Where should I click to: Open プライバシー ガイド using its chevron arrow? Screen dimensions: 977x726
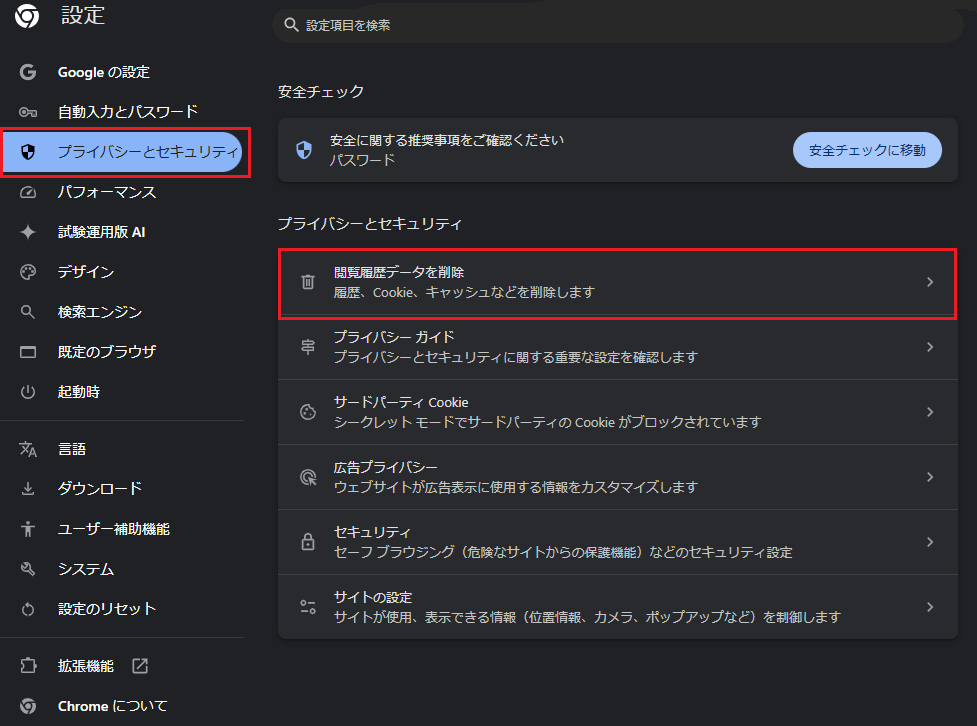(x=930, y=347)
